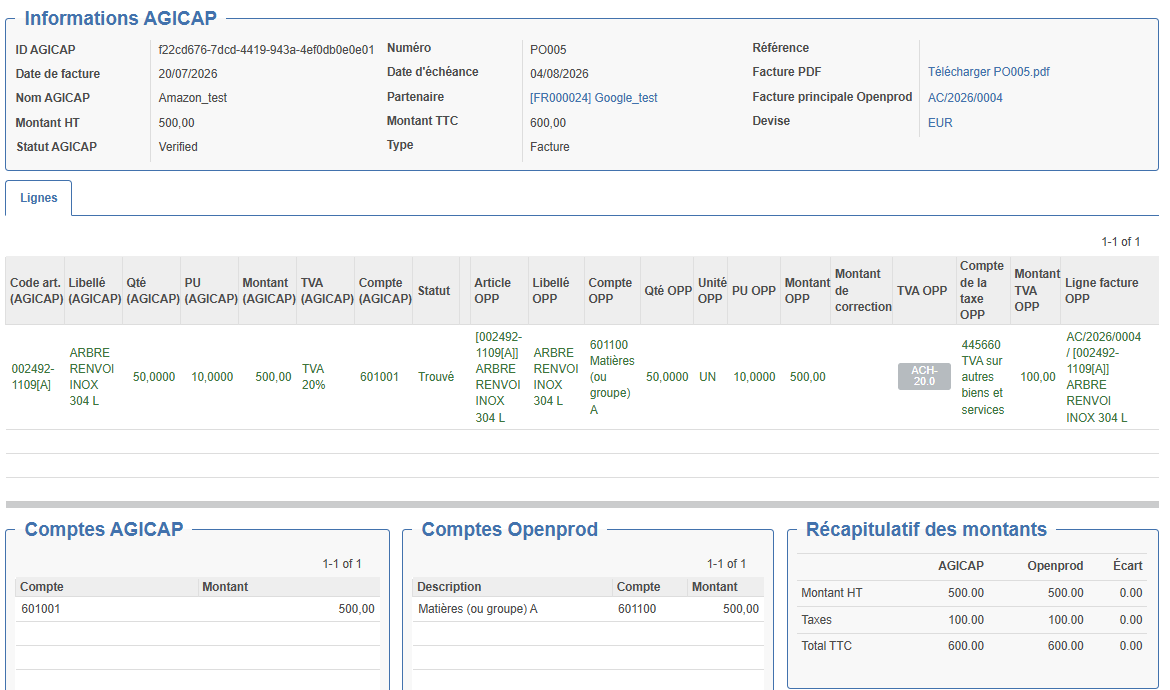Click the 445660 TVA tax account cell

point(982,377)
